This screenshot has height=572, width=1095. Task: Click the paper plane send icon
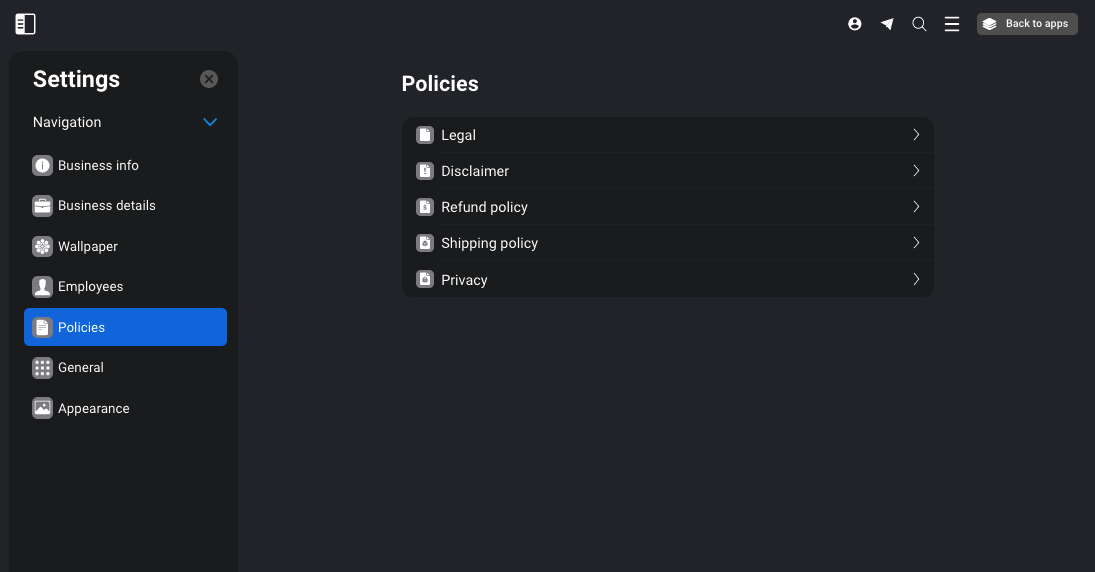[887, 24]
